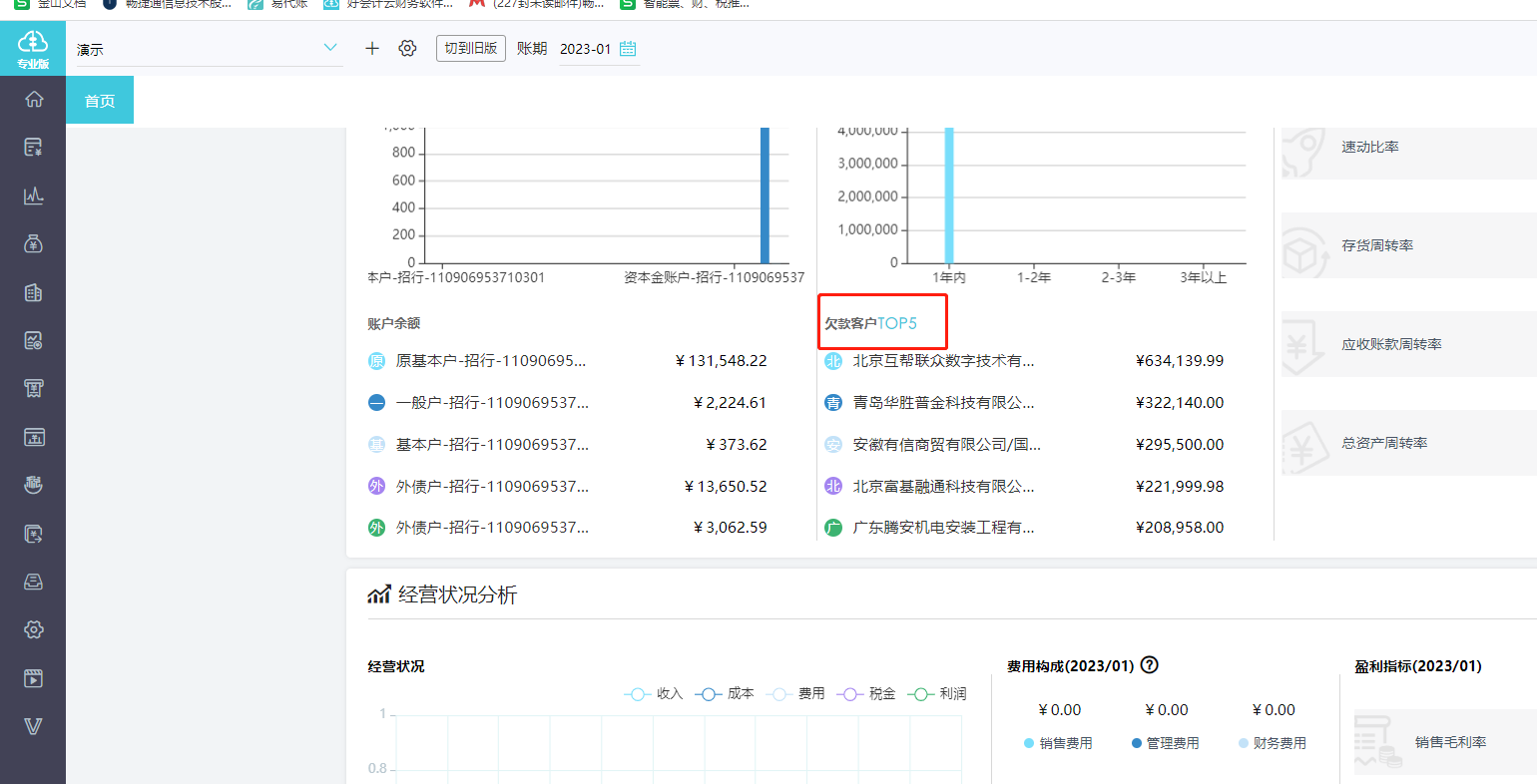Click the V logo at the sidebar bottom
This screenshot has width=1537, height=784.
33,726
